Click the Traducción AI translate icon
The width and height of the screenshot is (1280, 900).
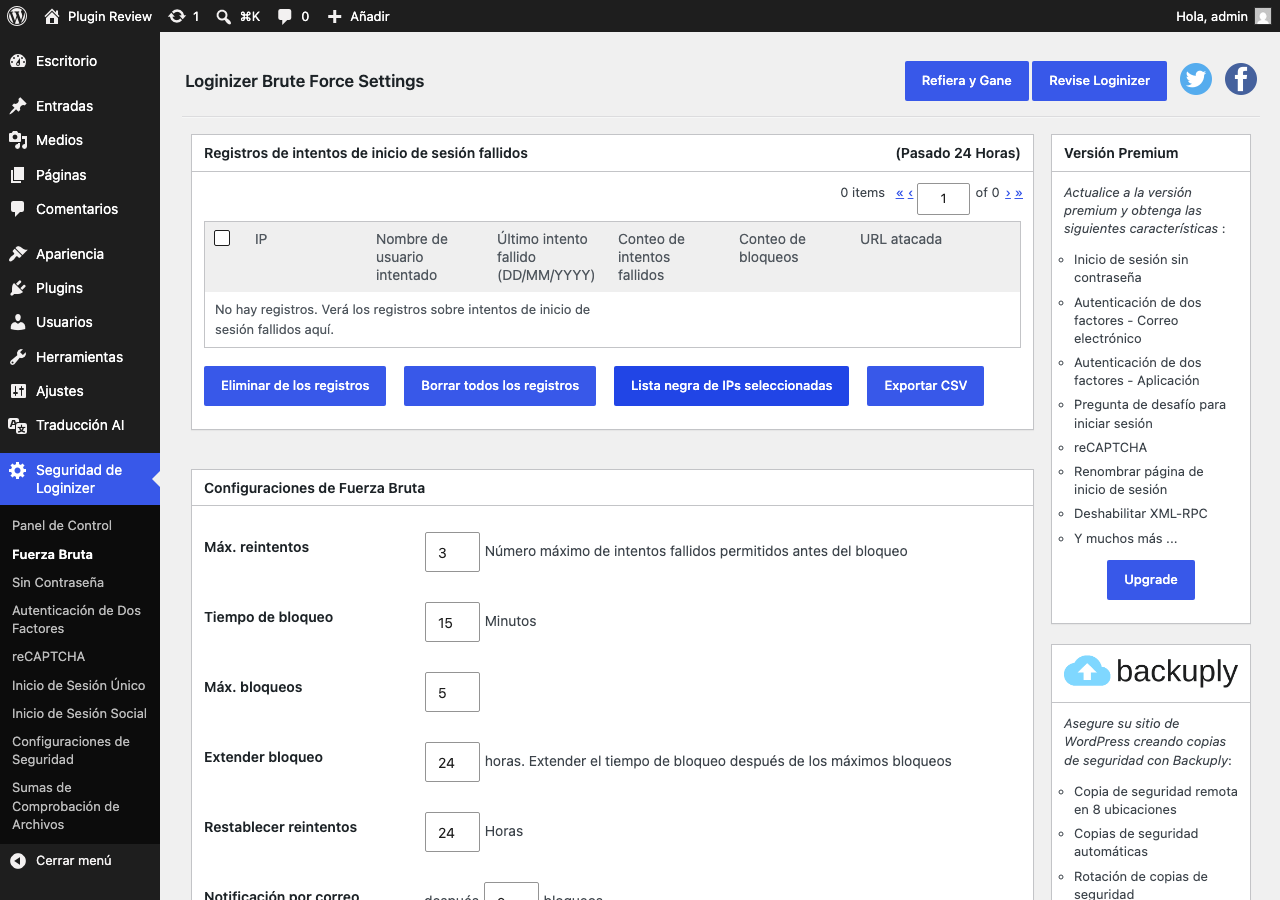pos(18,425)
